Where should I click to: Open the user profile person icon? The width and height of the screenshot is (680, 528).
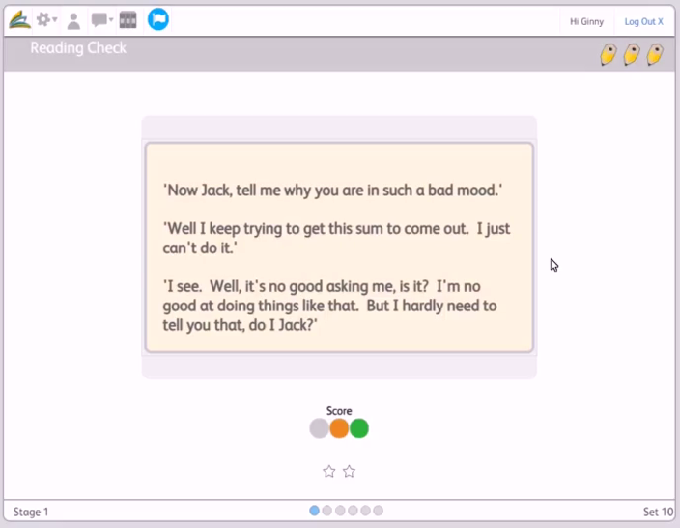(x=74, y=21)
